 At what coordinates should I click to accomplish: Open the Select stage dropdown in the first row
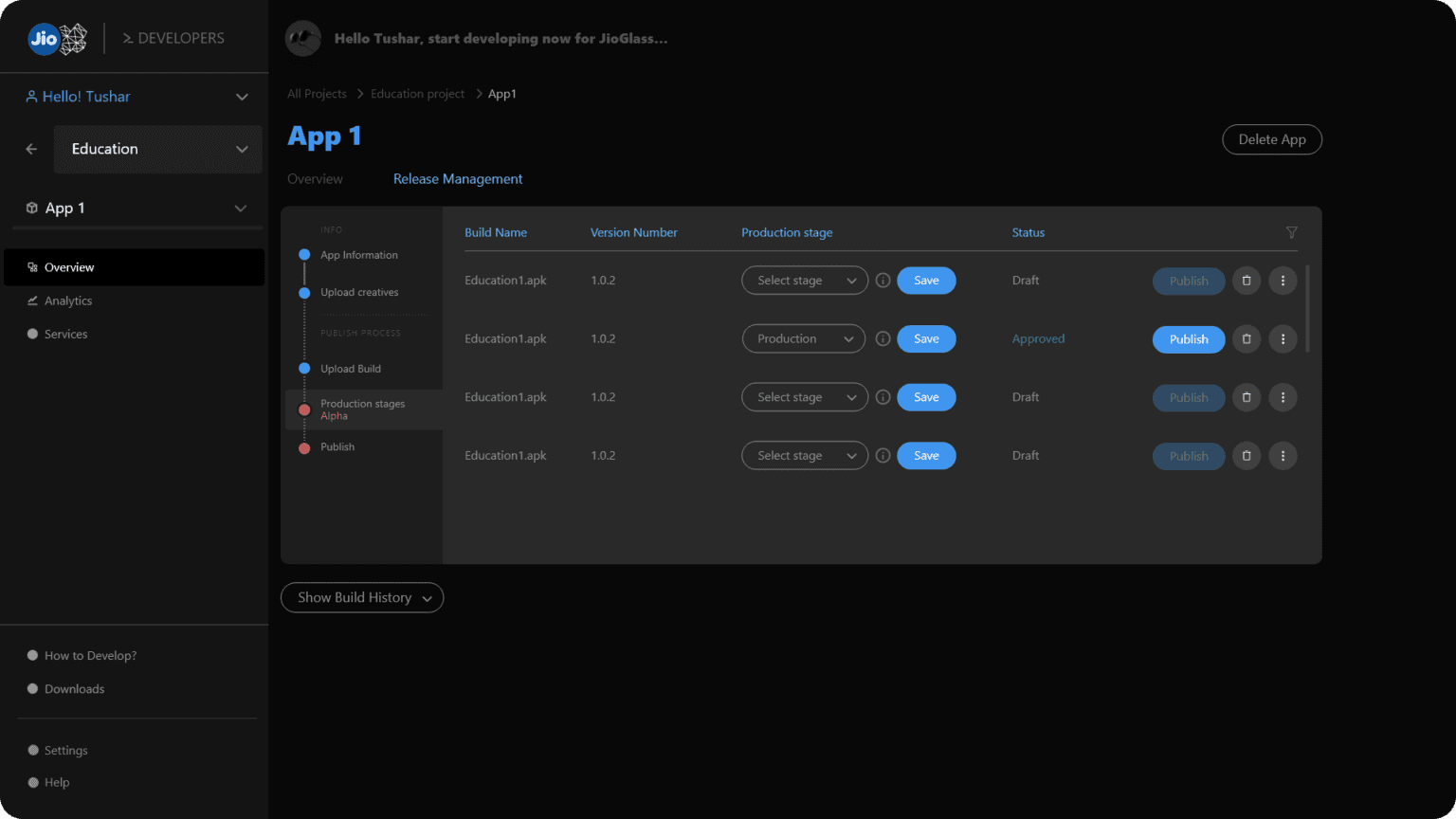tap(805, 281)
